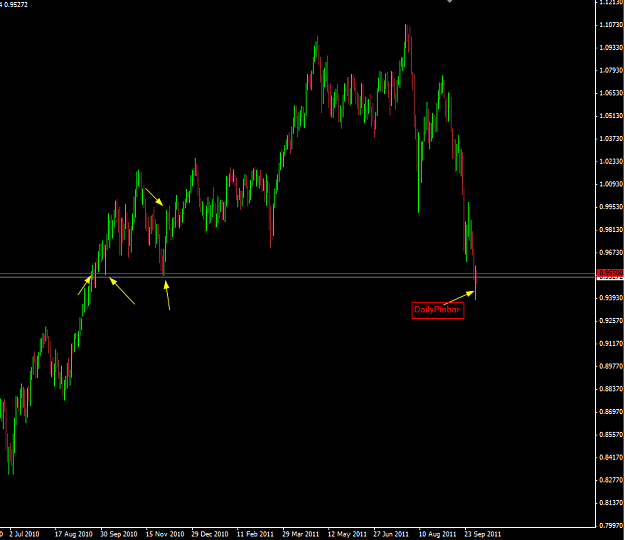The image size is (625, 540).
Task: Click the 12 May 2011 date label
Action: point(347,534)
